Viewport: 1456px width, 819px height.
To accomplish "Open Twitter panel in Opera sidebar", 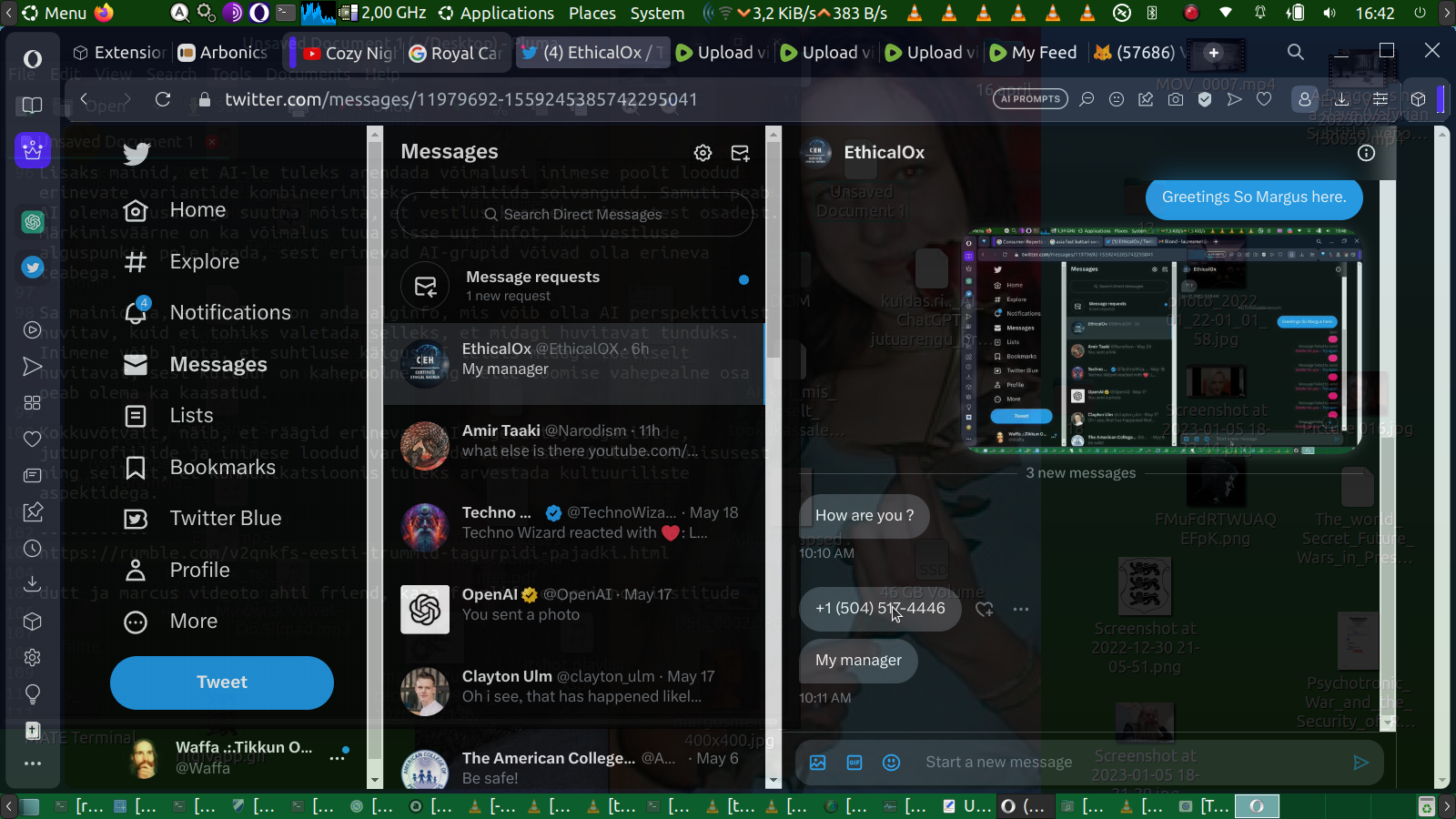I will pyautogui.click(x=33, y=267).
